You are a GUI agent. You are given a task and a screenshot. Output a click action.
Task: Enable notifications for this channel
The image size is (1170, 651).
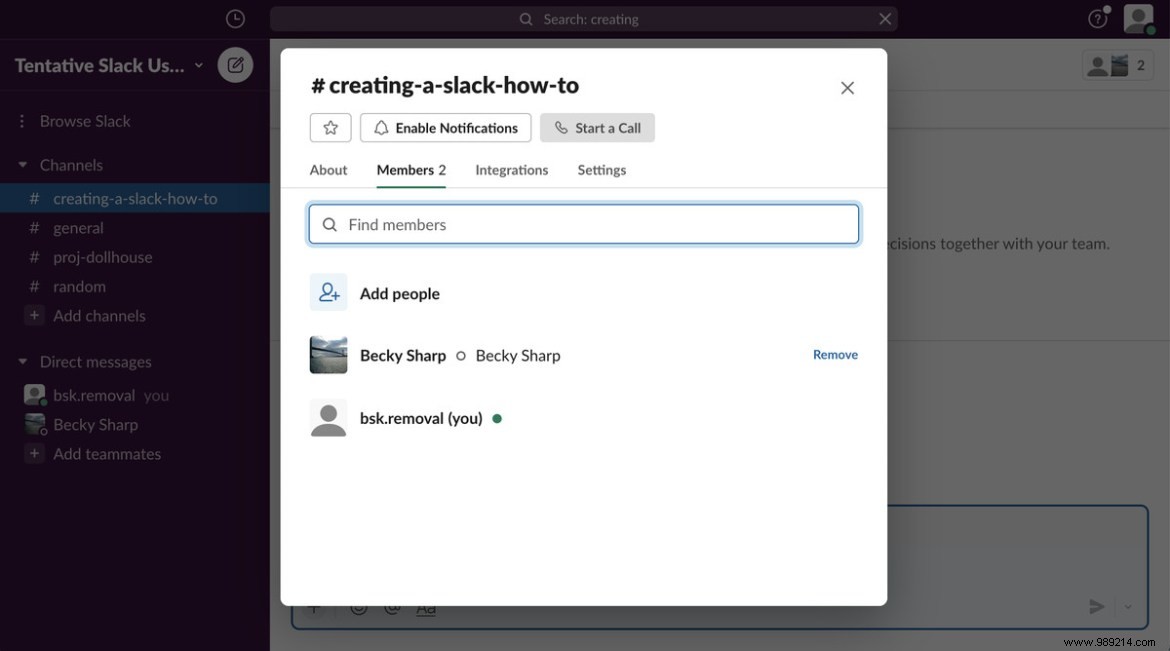click(x=445, y=127)
